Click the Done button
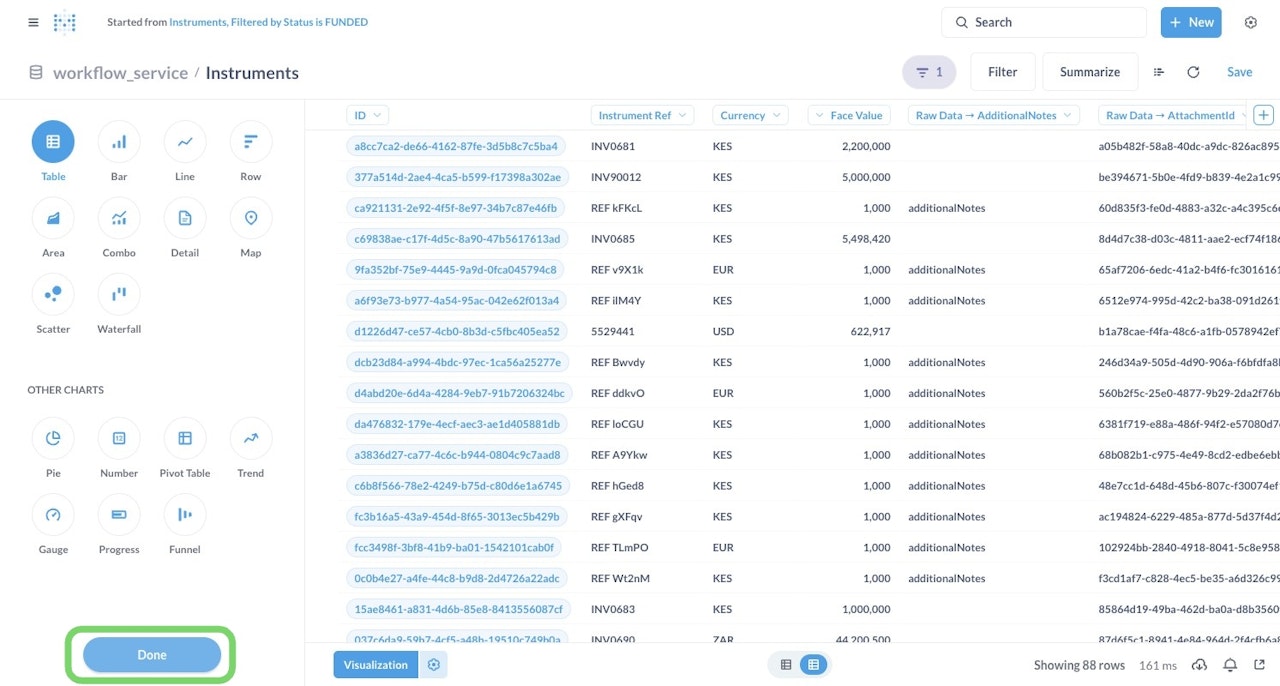The width and height of the screenshot is (1280, 686). pos(152,655)
